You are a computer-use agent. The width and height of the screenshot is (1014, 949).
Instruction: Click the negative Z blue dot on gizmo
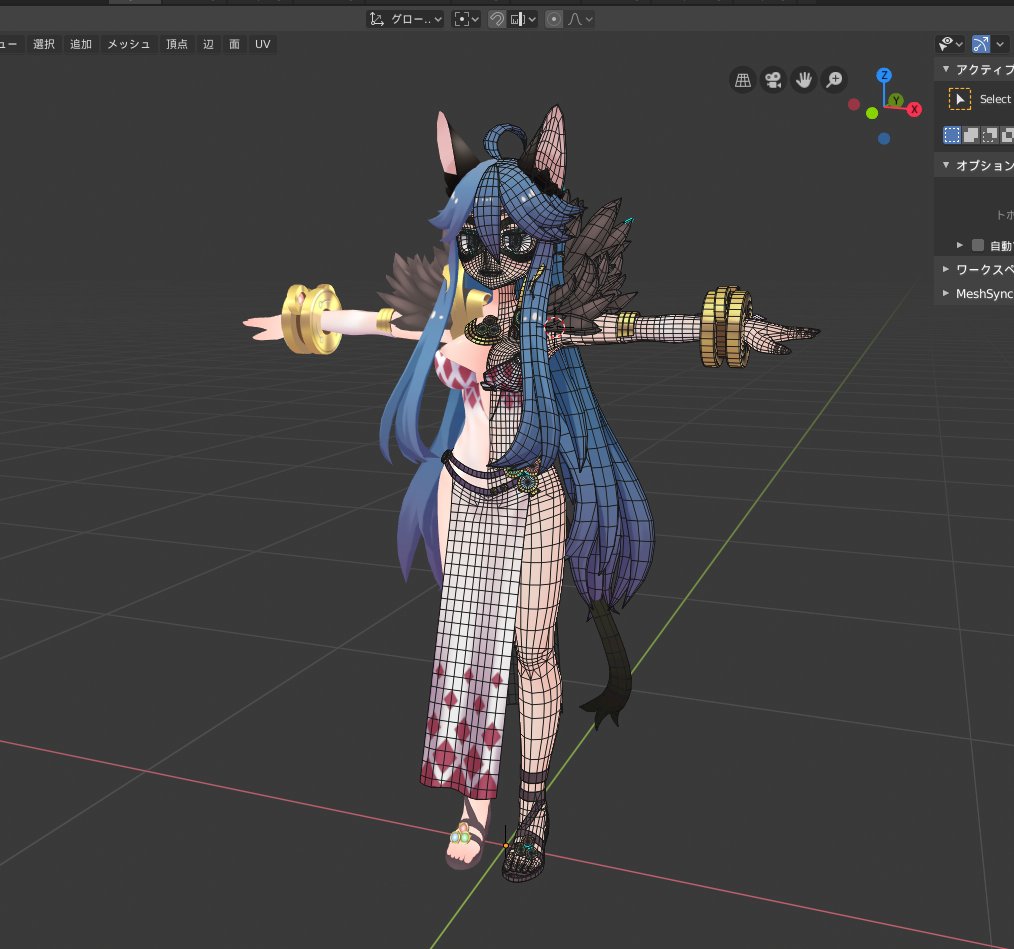(884, 138)
